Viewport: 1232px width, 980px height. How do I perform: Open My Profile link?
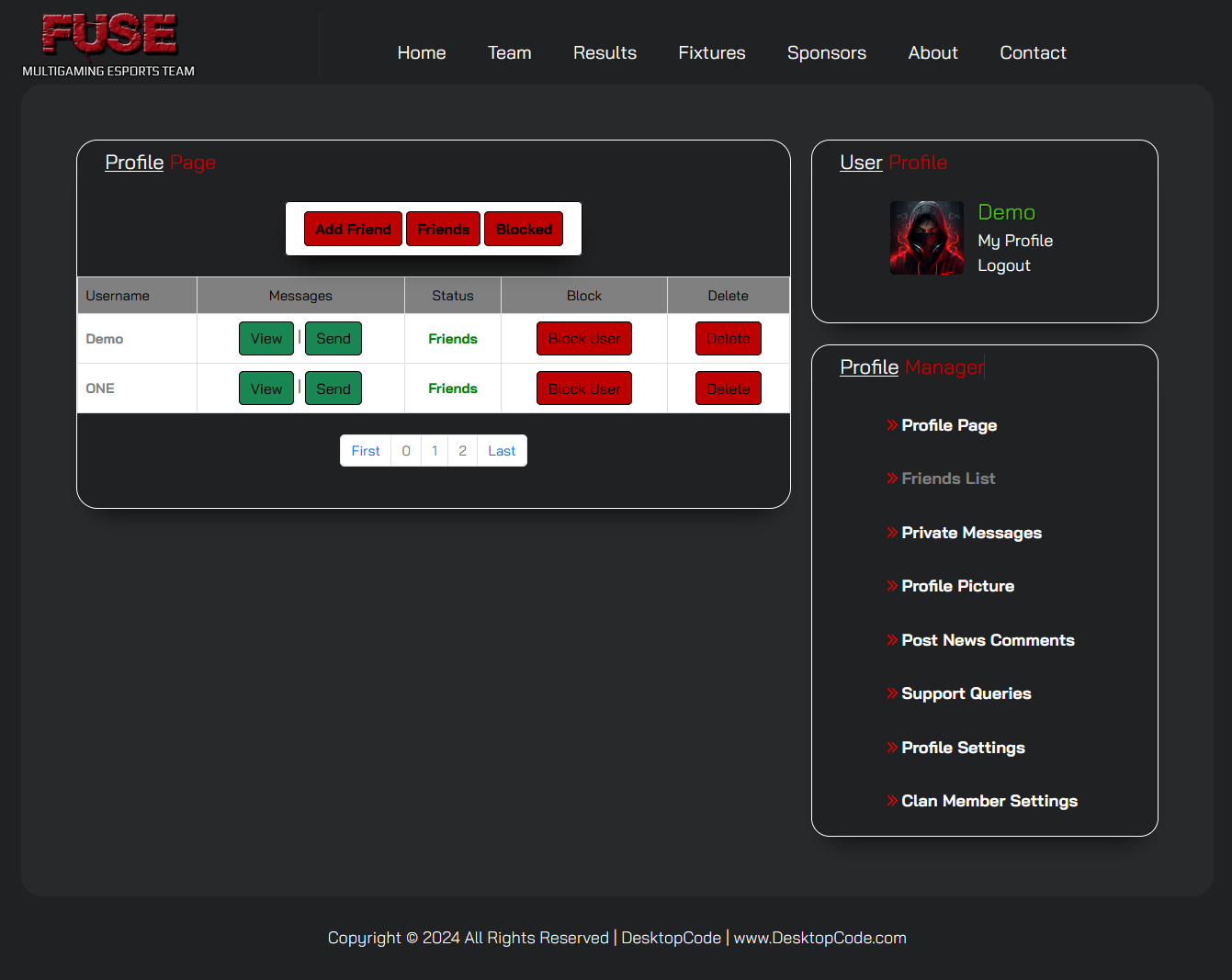click(x=1014, y=241)
